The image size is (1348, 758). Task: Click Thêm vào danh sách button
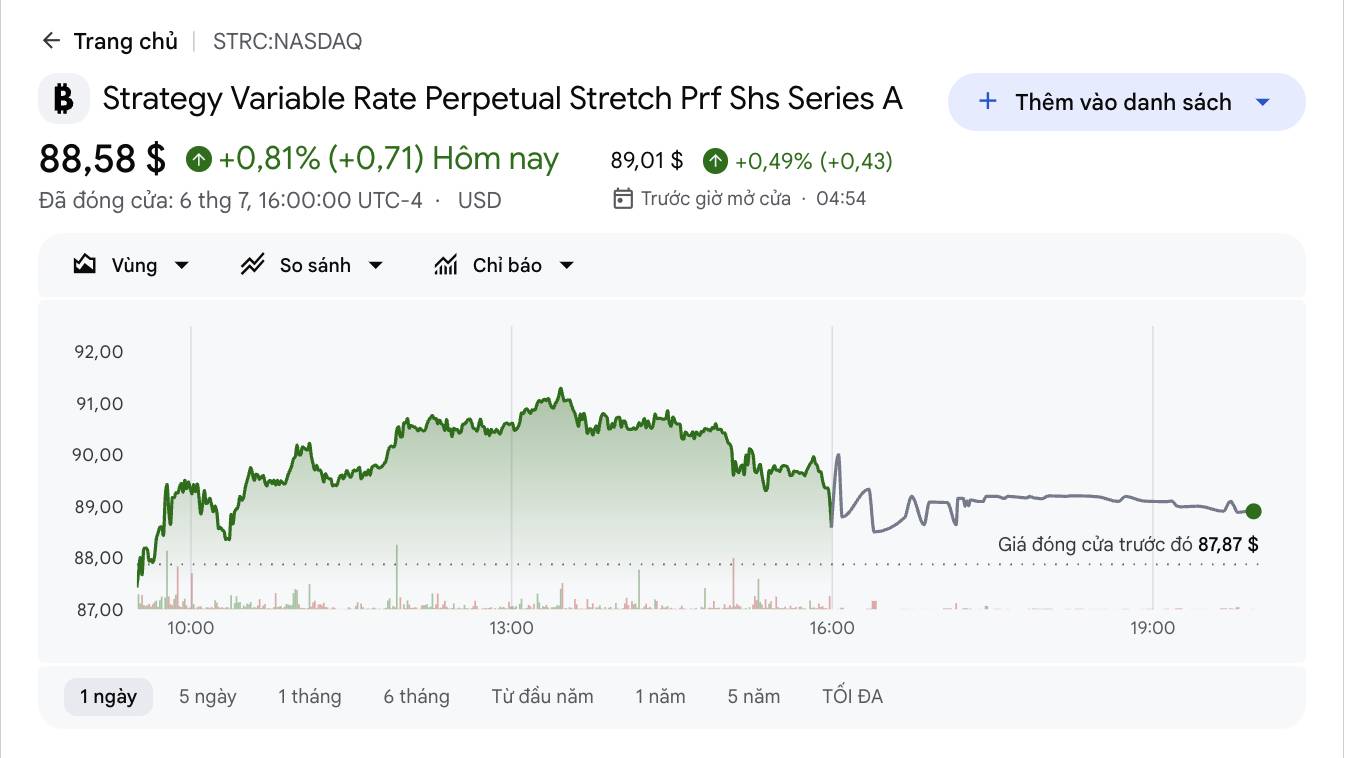click(1126, 102)
